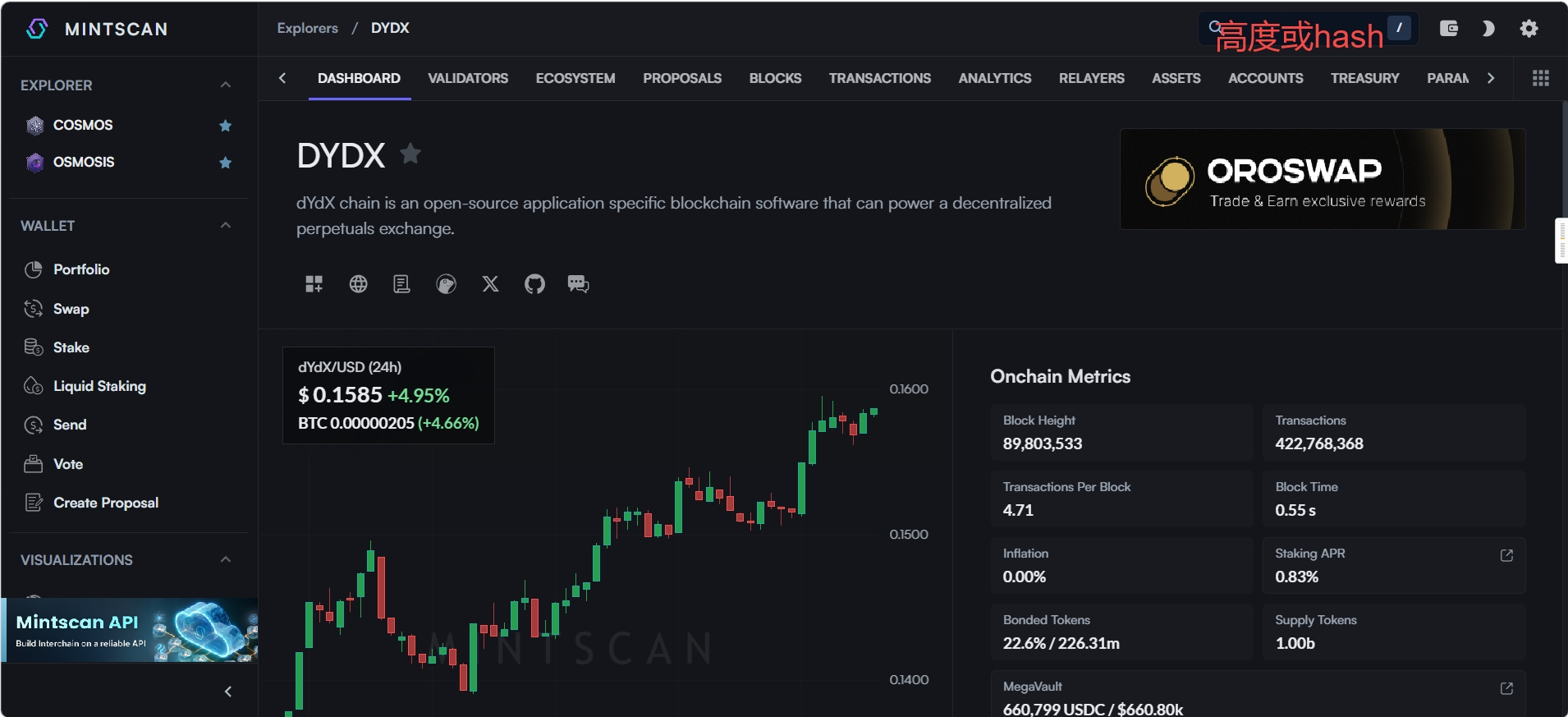
Task: Switch to the Validators tab
Action: [468, 78]
